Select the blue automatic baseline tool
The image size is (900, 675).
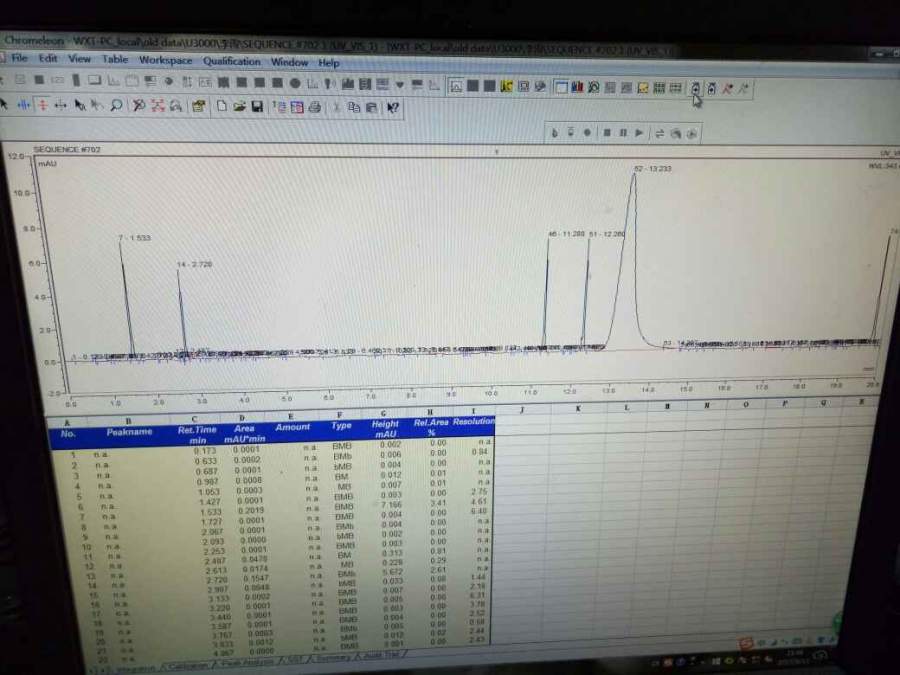[24, 104]
